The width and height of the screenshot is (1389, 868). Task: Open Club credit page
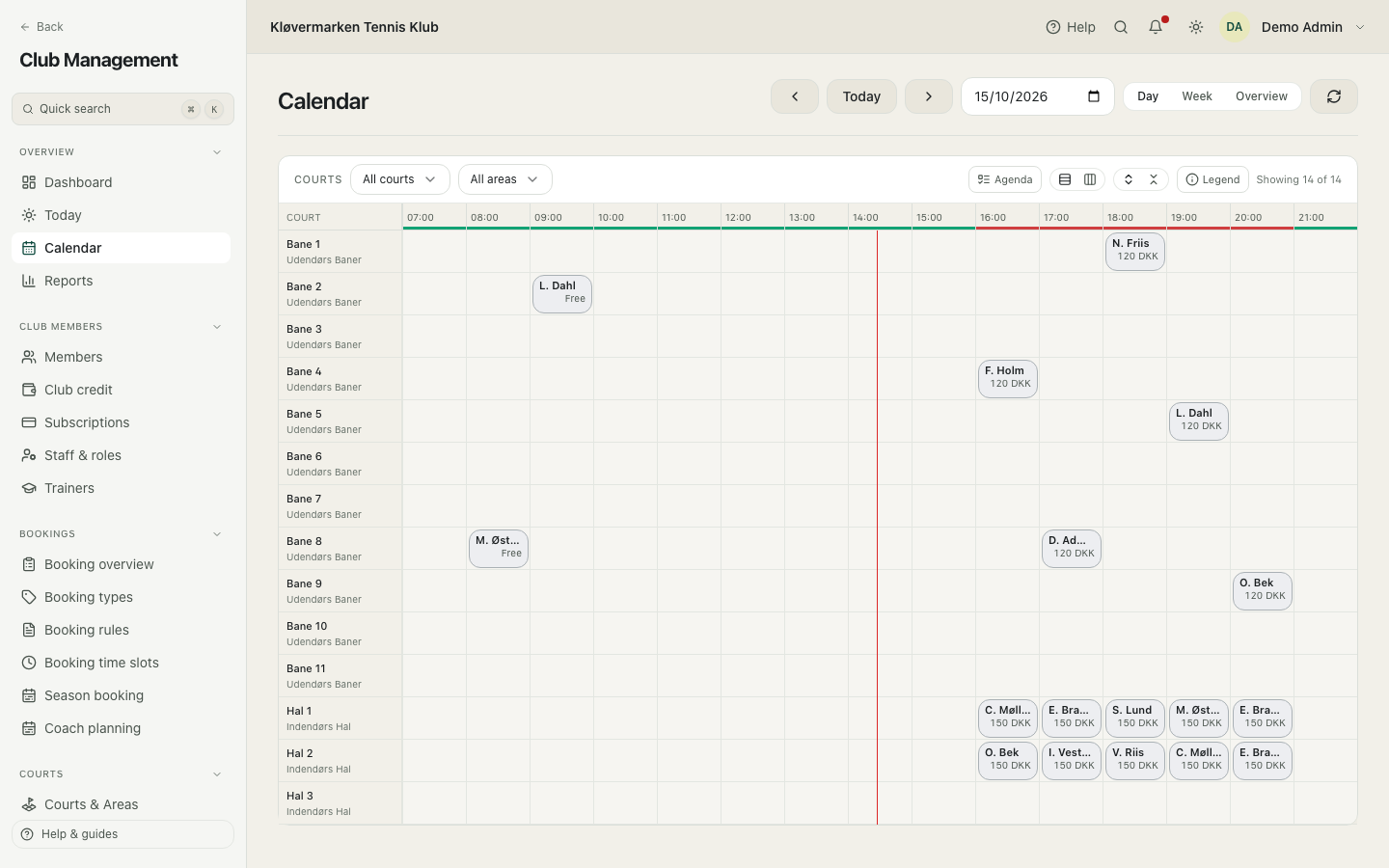[x=121, y=390]
